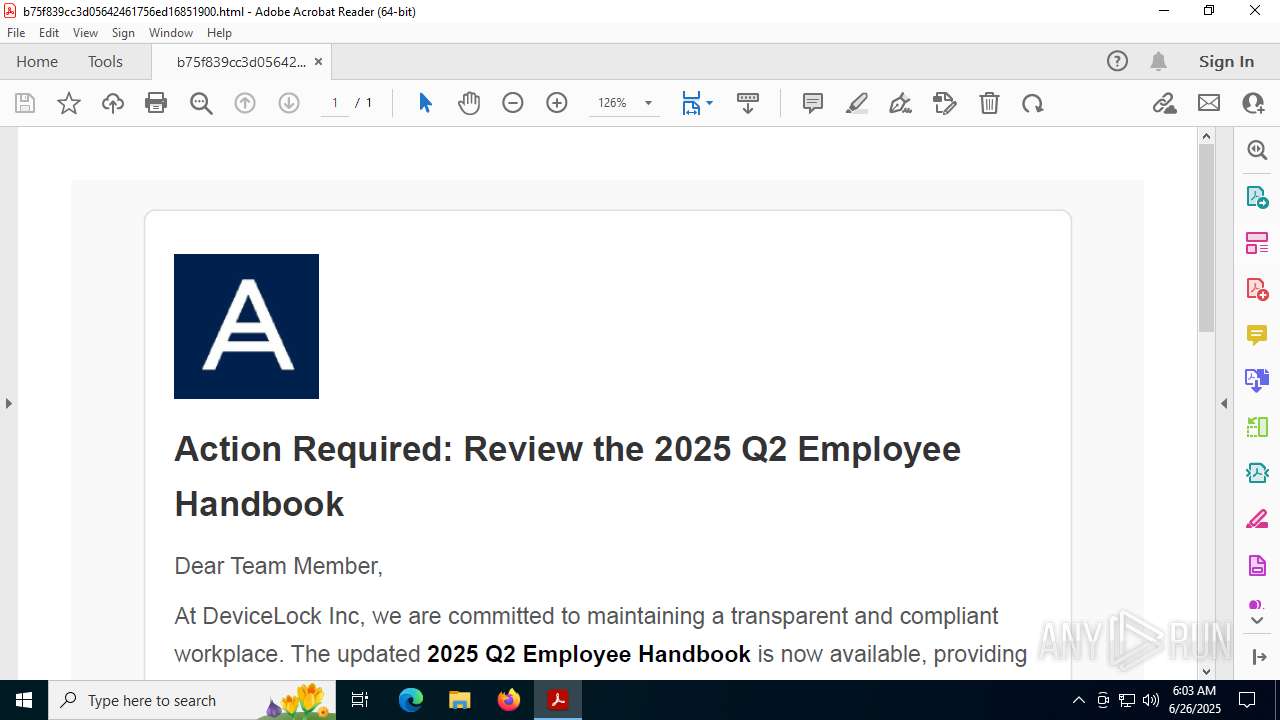Send file by email envelope icon
The height and width of the screenshot is (720, 1280).
pyautogui.click(x=1209, y=103)
